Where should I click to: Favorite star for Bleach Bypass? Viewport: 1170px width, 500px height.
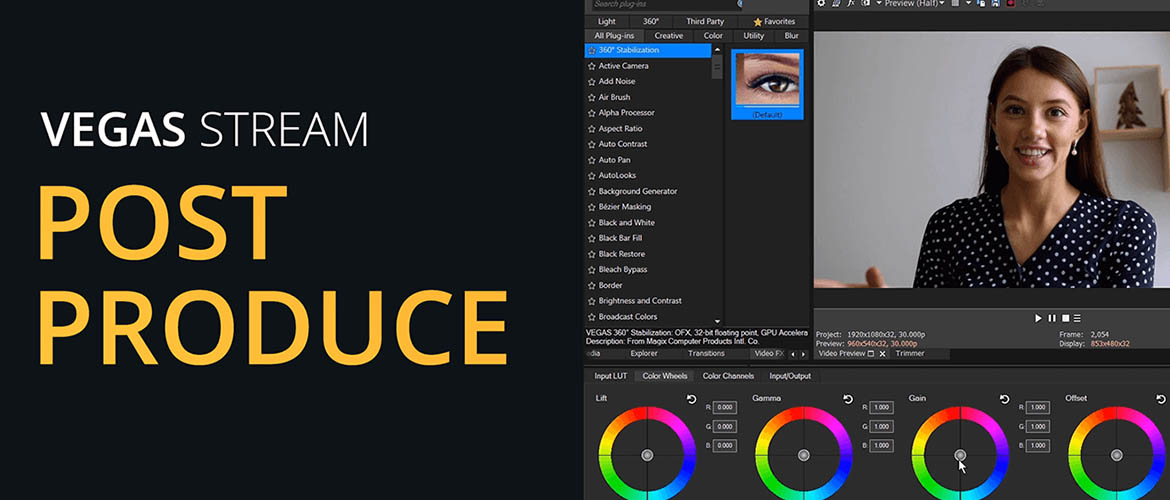(x=592, y=269)
